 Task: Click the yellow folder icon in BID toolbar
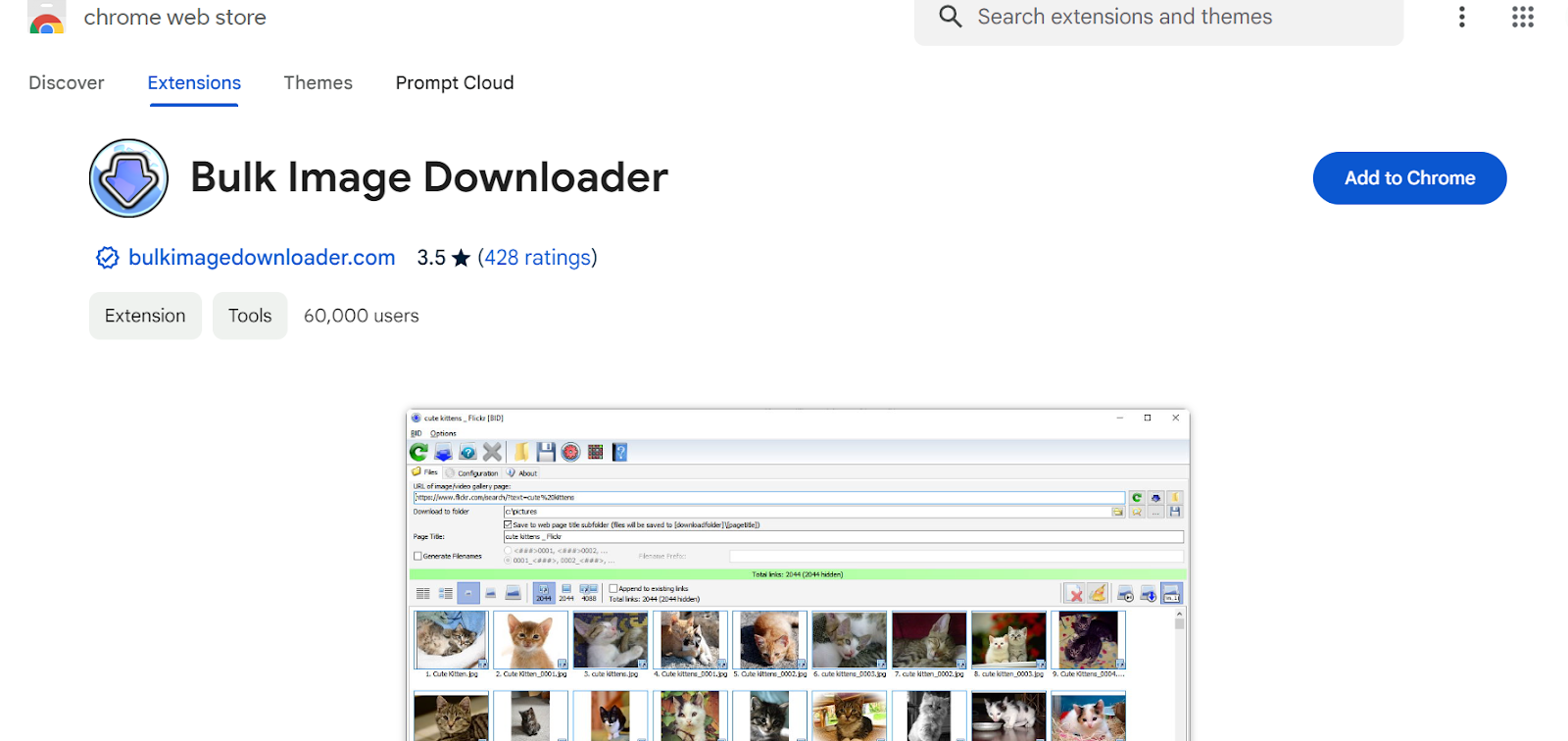(x=521, y=452)
